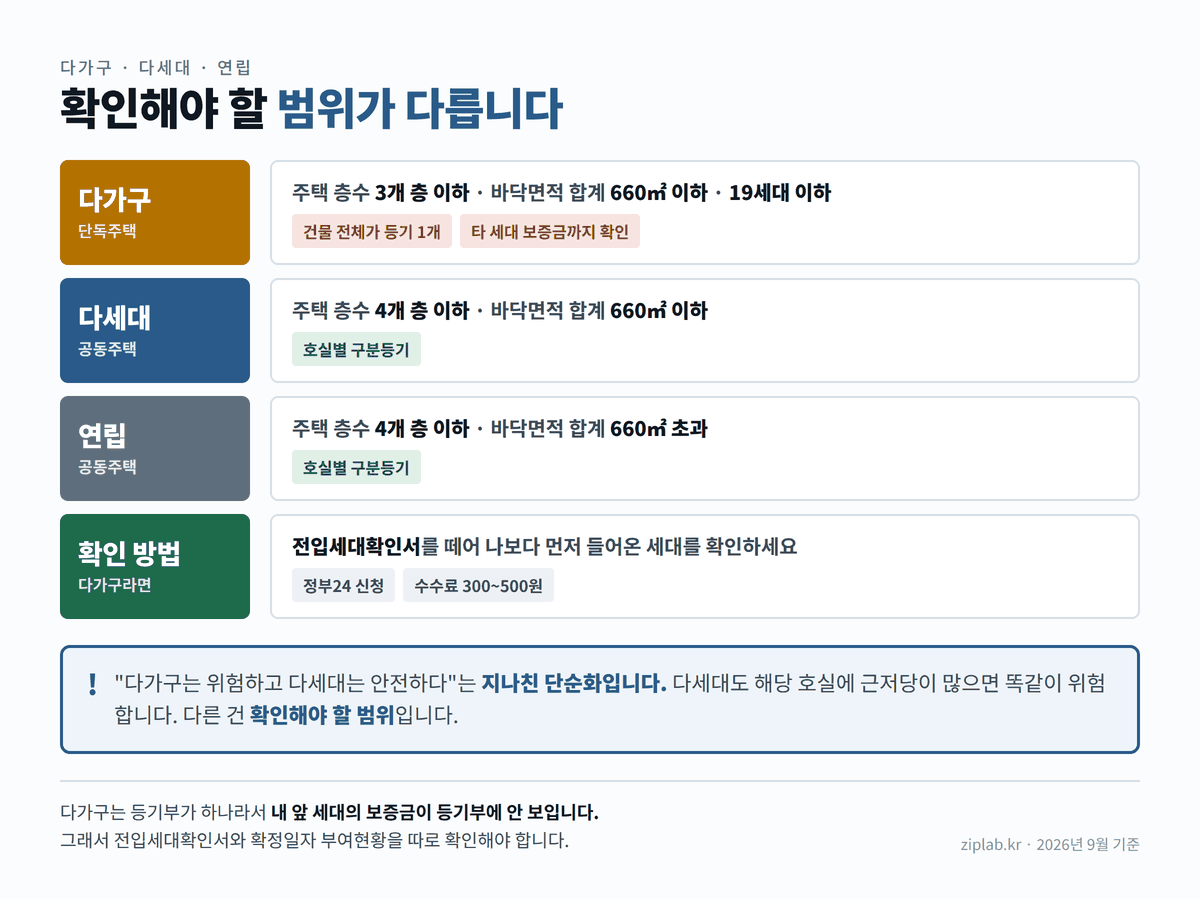Click the text '주택 층수 3개 층 이하'
The height and width of the screenshot is (899, 1200).
coord(380,192)
